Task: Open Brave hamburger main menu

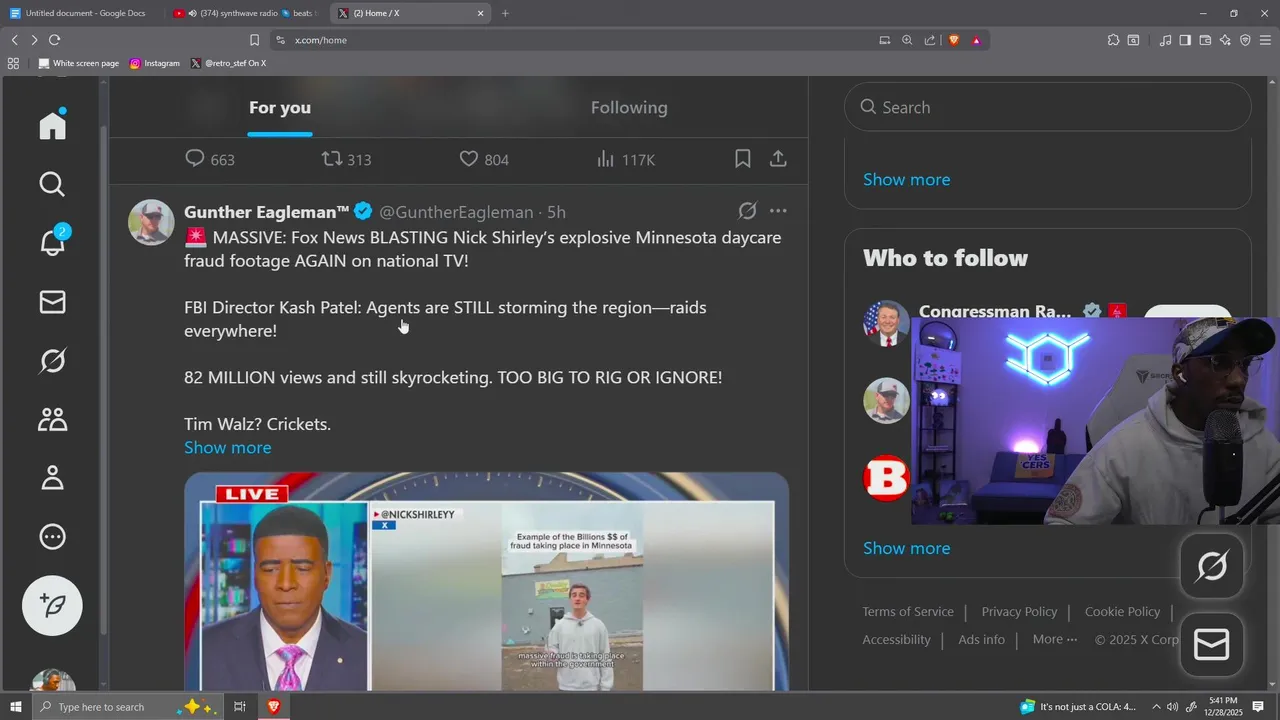Action: click(1265, 40)
